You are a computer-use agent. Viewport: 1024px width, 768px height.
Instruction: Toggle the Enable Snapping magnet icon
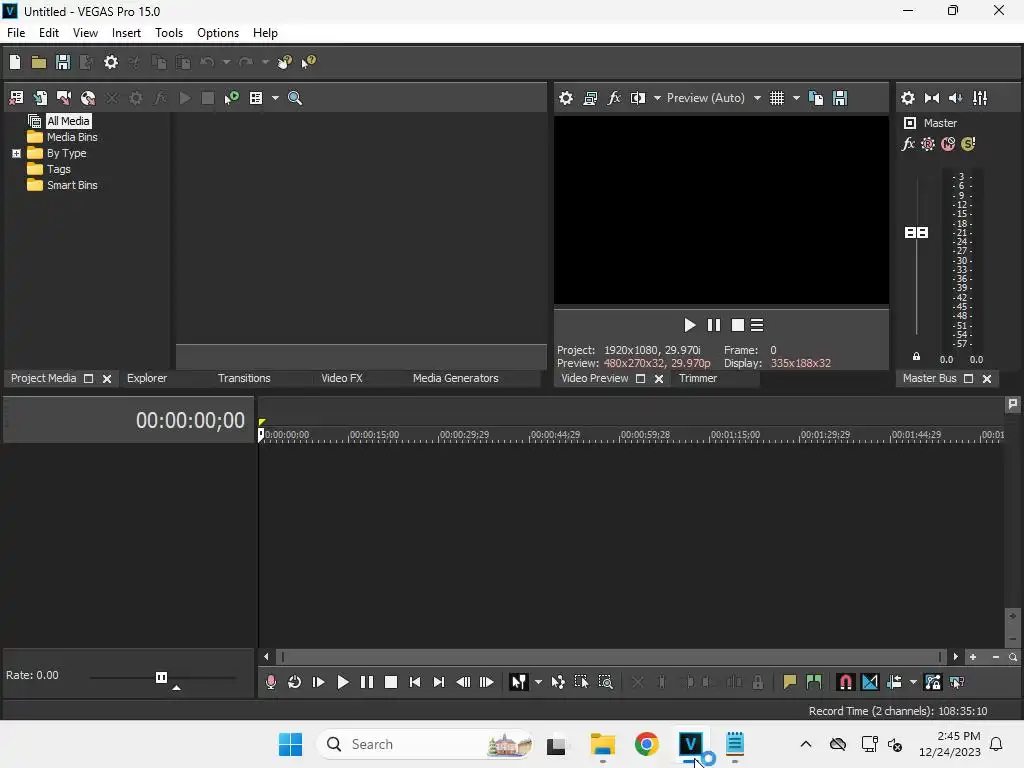[x=845, y=682]
